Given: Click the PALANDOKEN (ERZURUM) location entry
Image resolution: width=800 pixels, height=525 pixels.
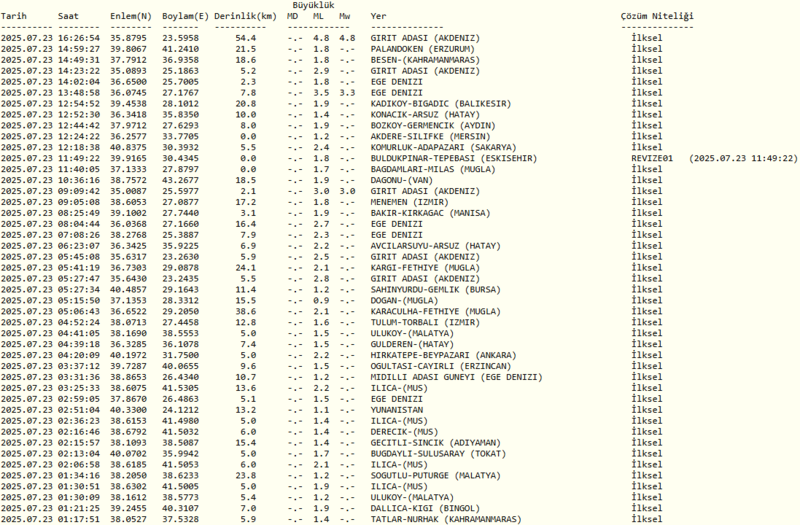Looking at the screenshot, I should (x=423, y=48).
